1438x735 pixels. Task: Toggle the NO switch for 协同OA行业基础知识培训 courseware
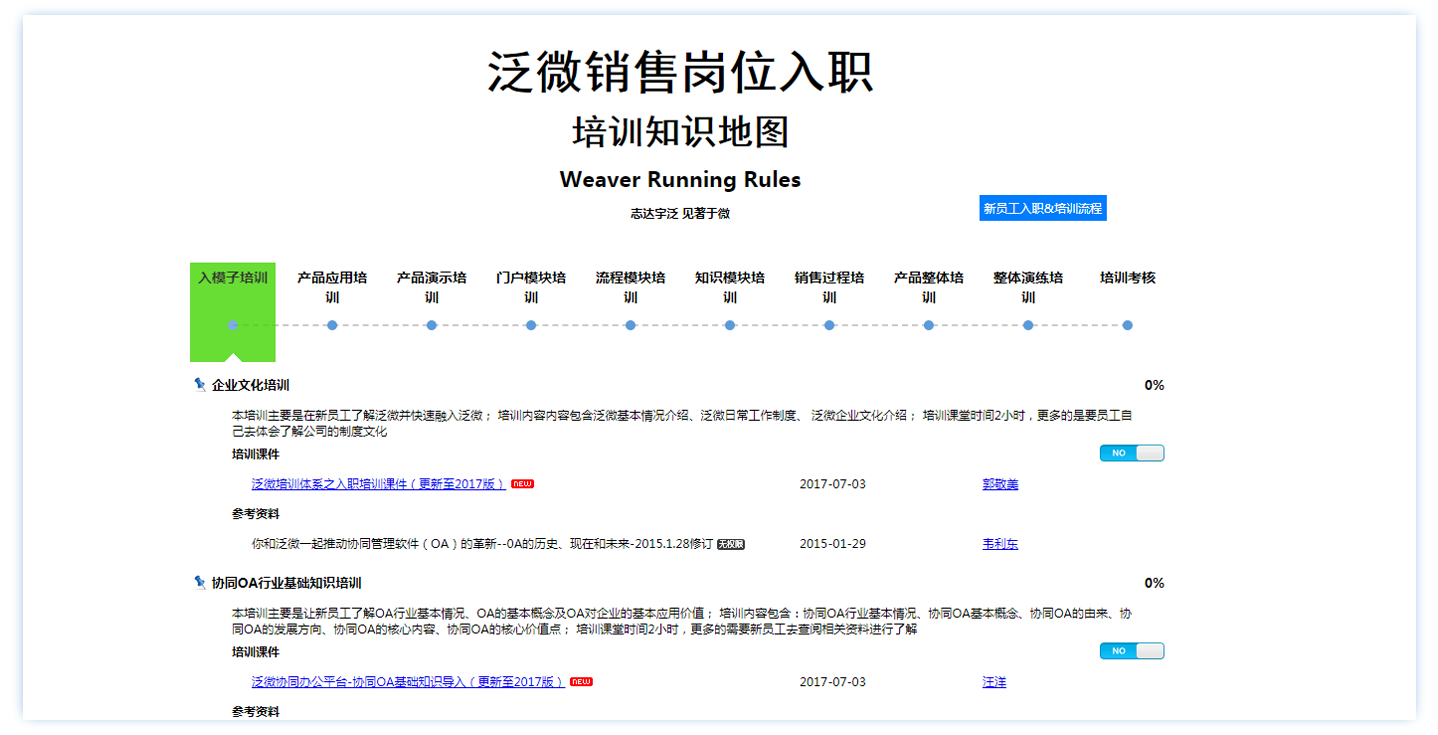pyautogui.click(x=1132, y=651)
